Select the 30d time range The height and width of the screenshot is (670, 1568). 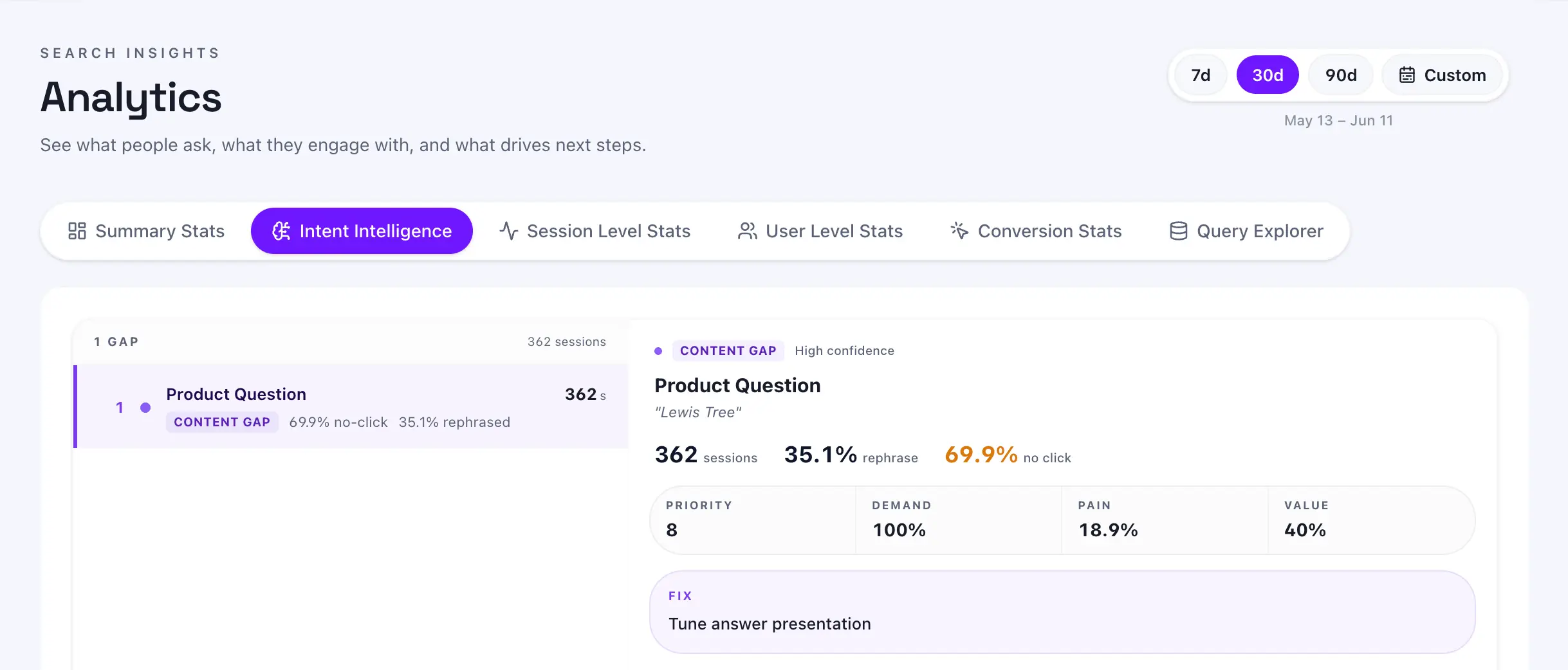(1268, 75)
